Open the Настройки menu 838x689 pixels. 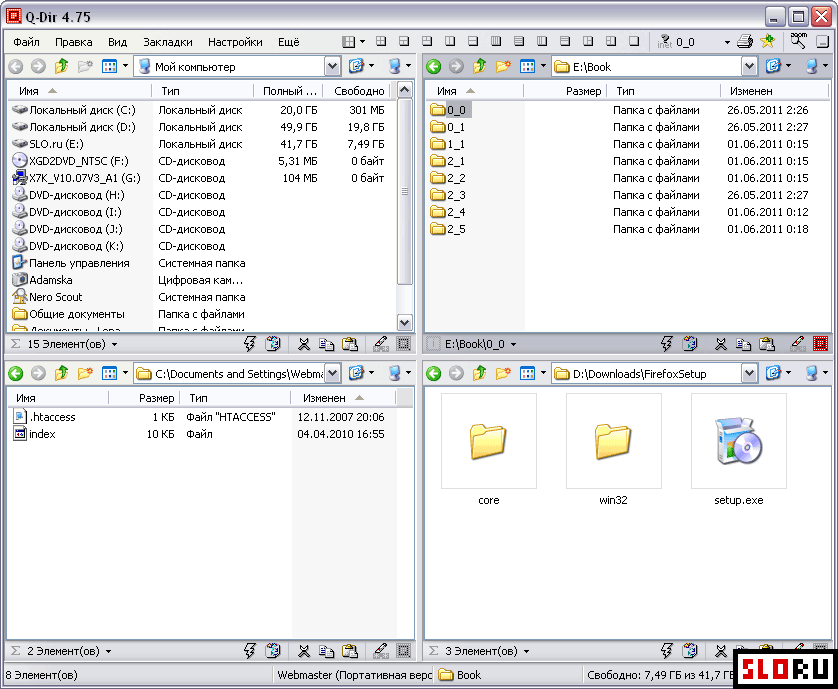coord(235,42)
